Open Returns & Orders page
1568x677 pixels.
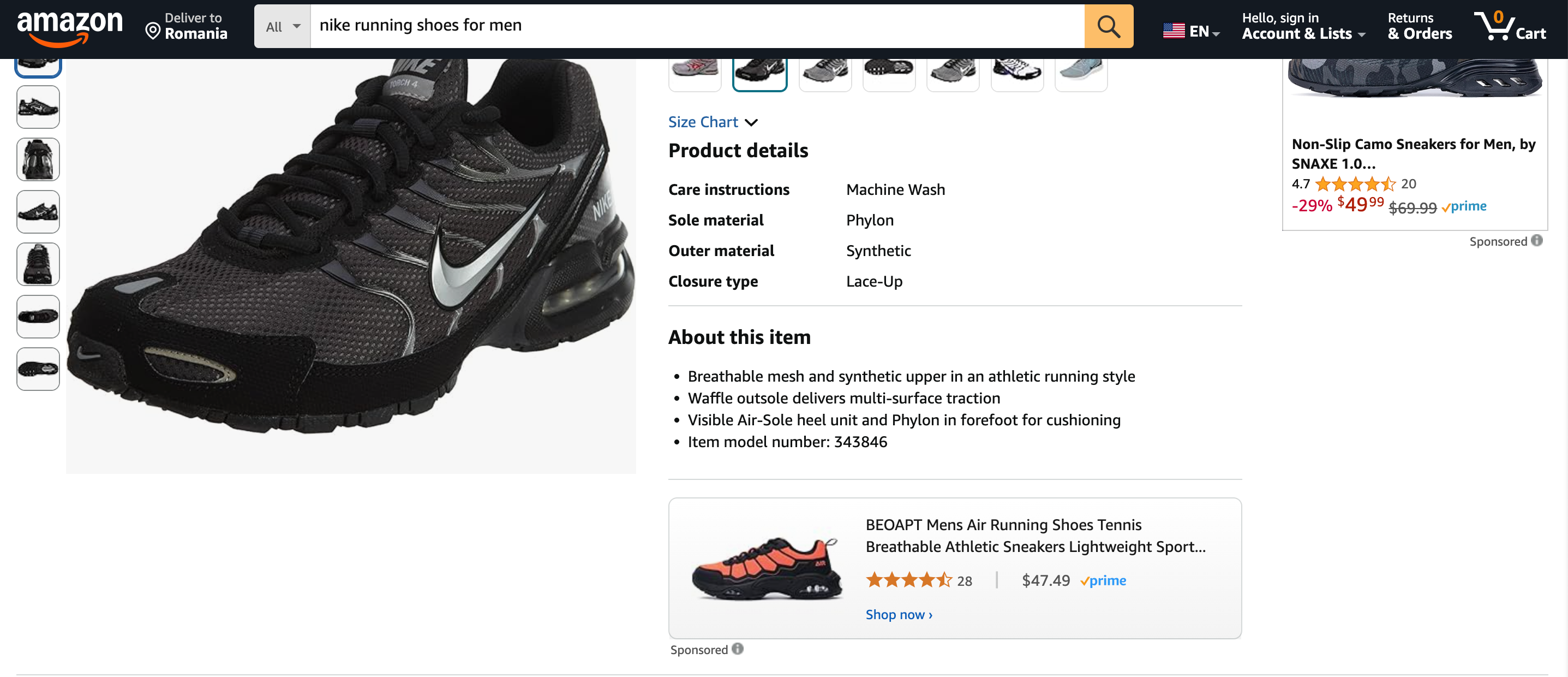click(1419, 26)
